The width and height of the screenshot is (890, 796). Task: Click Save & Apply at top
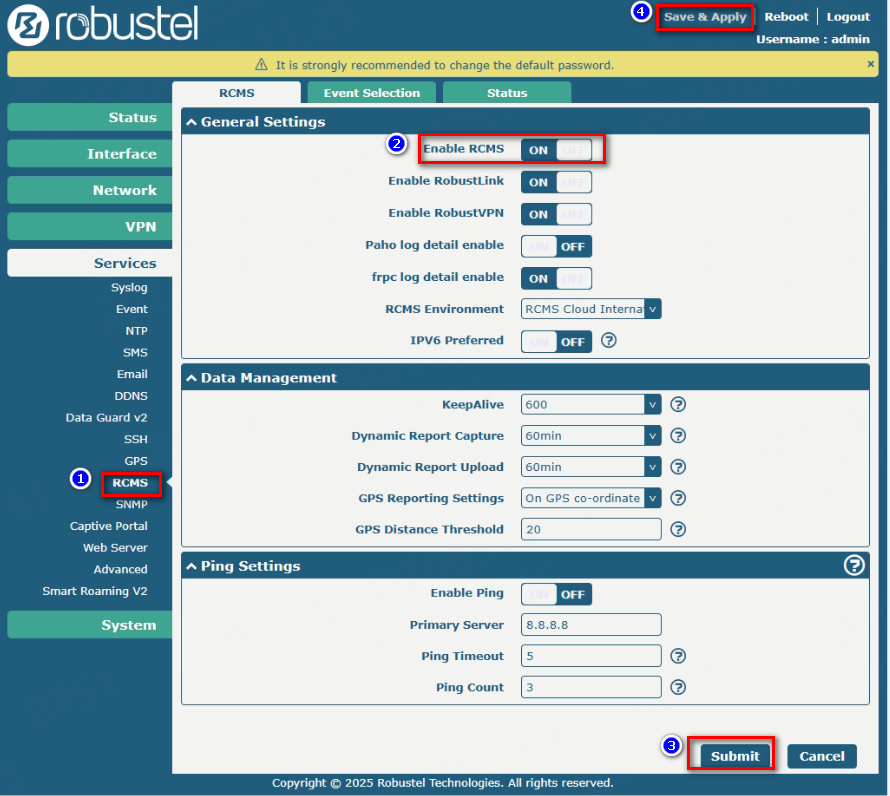click(x=704, y=17)
